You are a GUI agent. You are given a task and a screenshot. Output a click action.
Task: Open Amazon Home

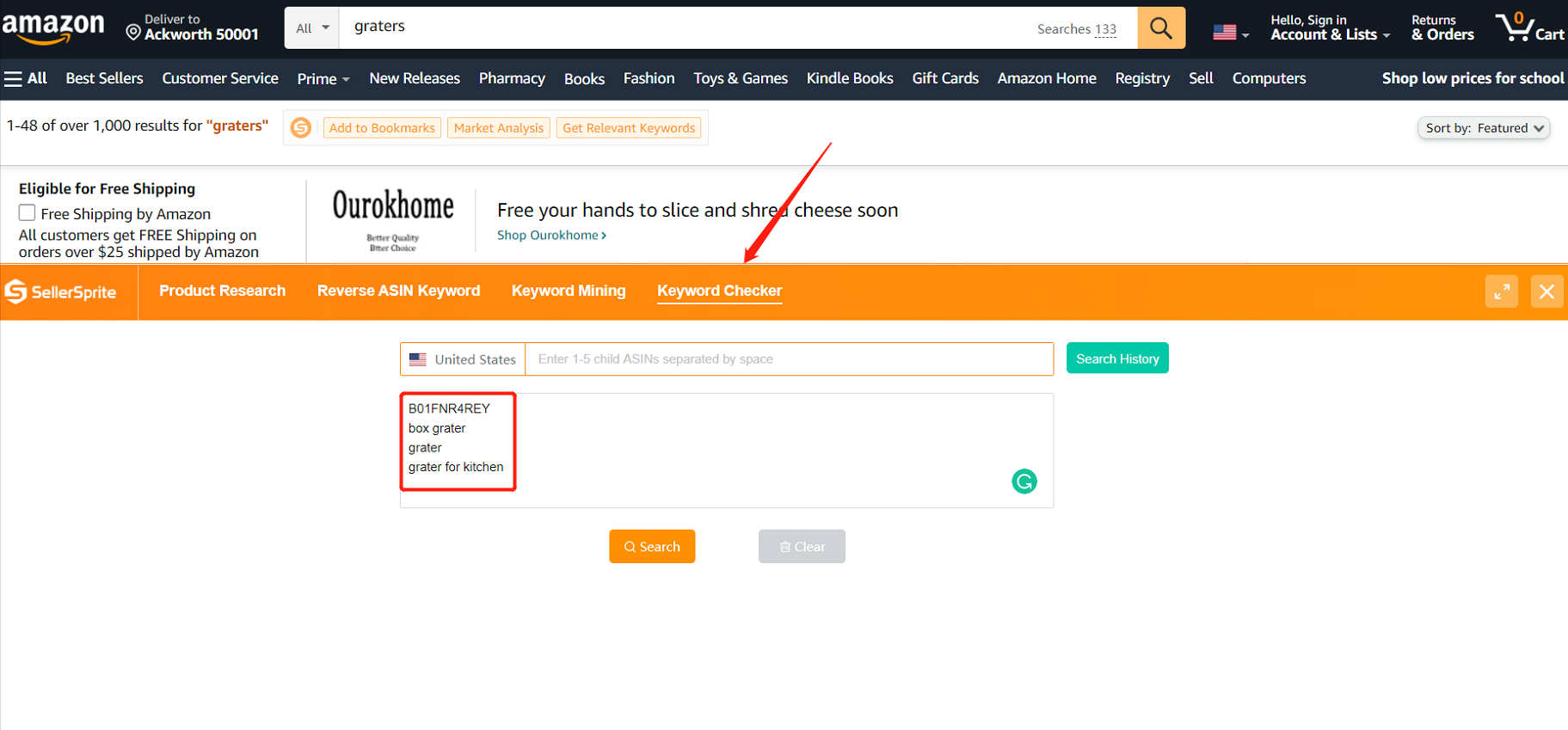pos(1047,78)
